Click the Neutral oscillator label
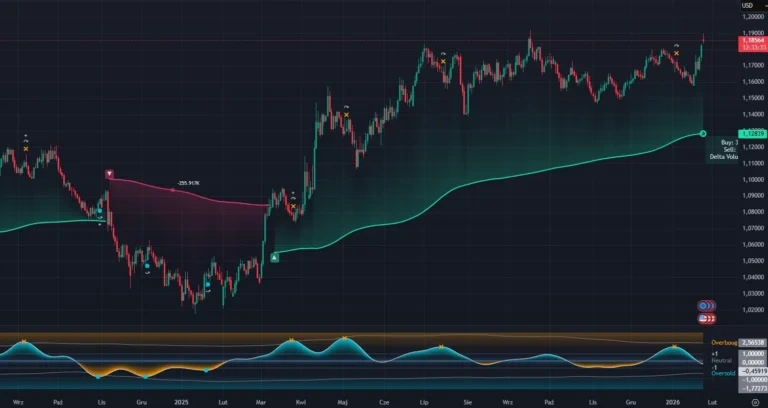This screenshot has width=768, height=408. [721, 360]
